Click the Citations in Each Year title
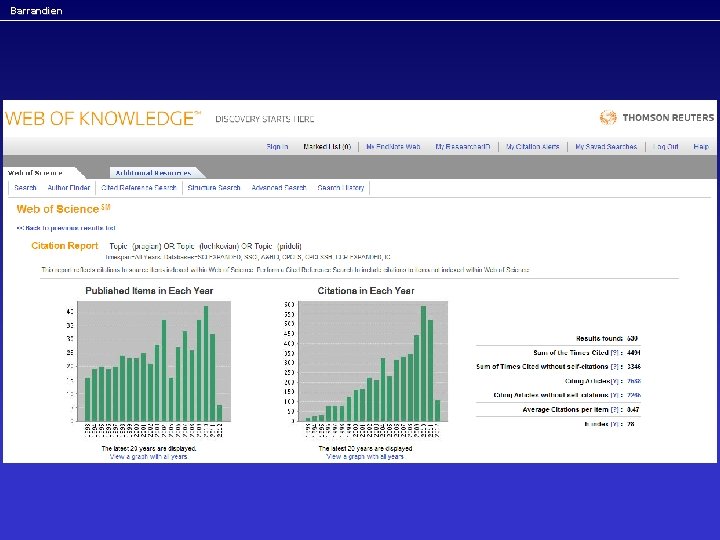 (x=366, y=291)
